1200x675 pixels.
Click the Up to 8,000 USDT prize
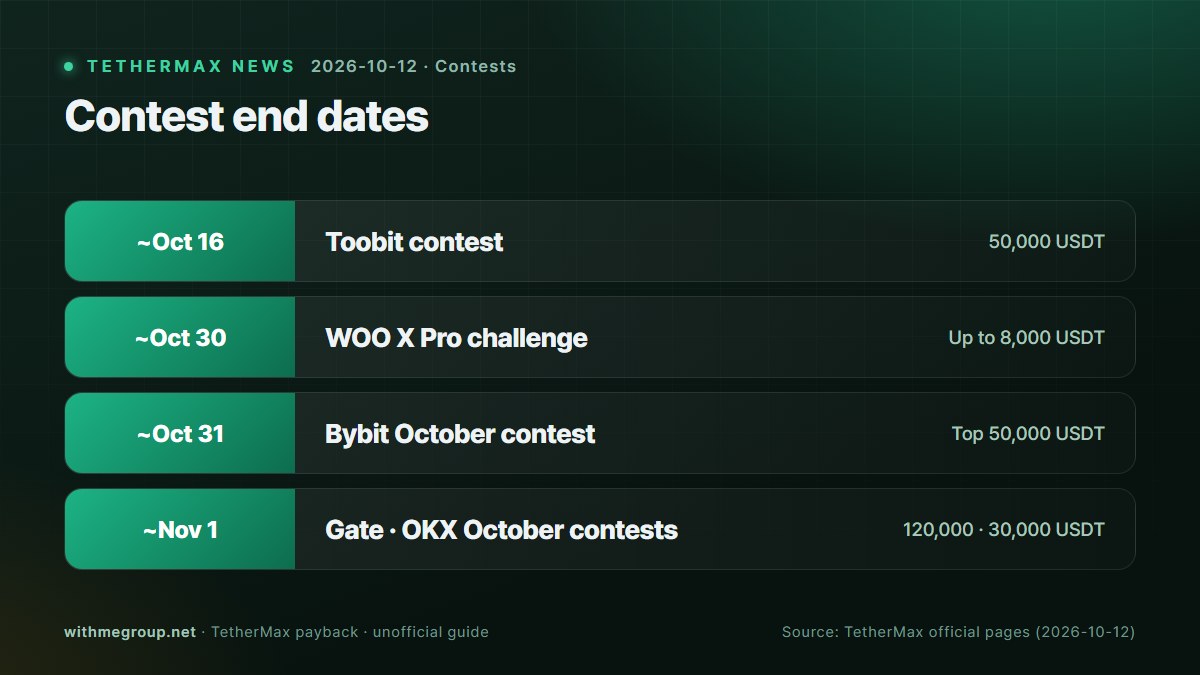(1026, 337)
